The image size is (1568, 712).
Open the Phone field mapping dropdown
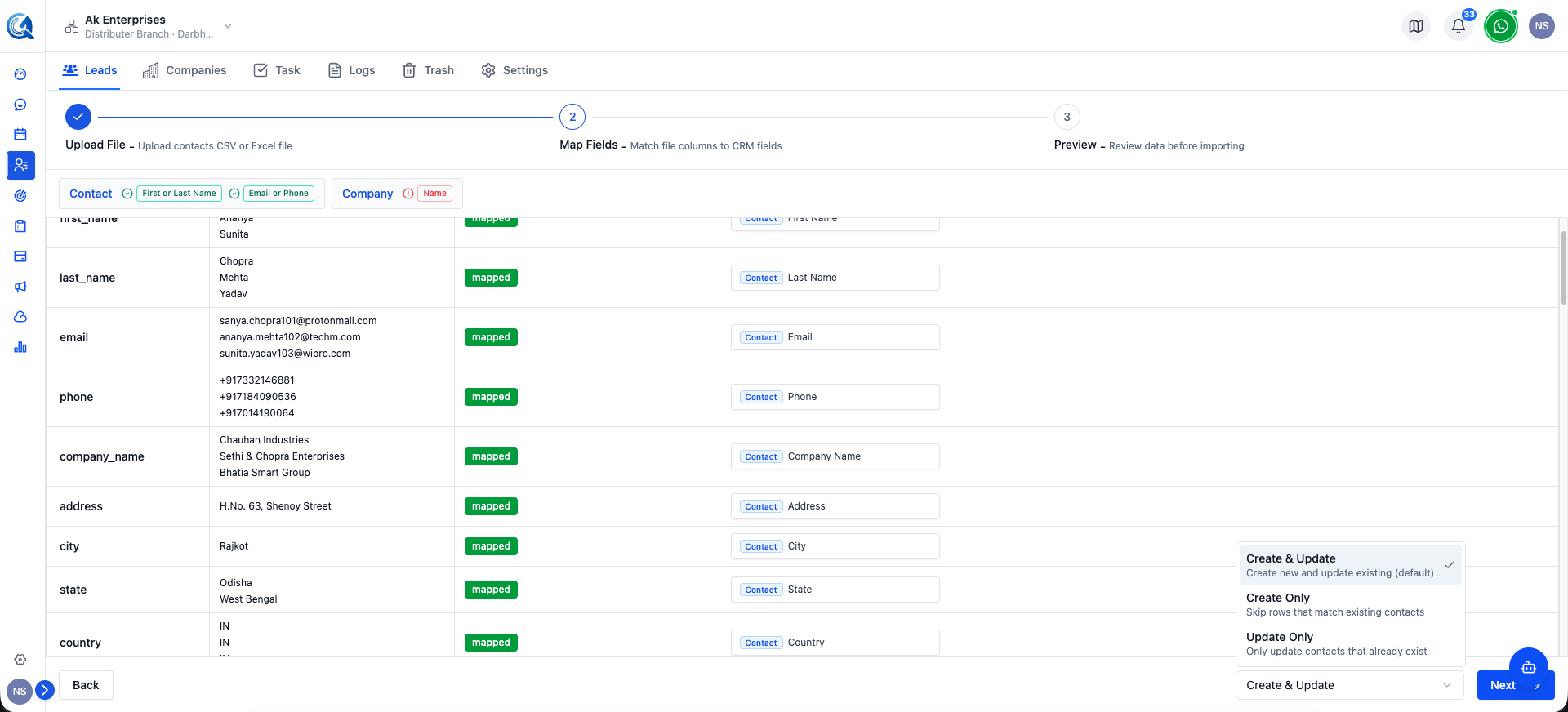835,397
